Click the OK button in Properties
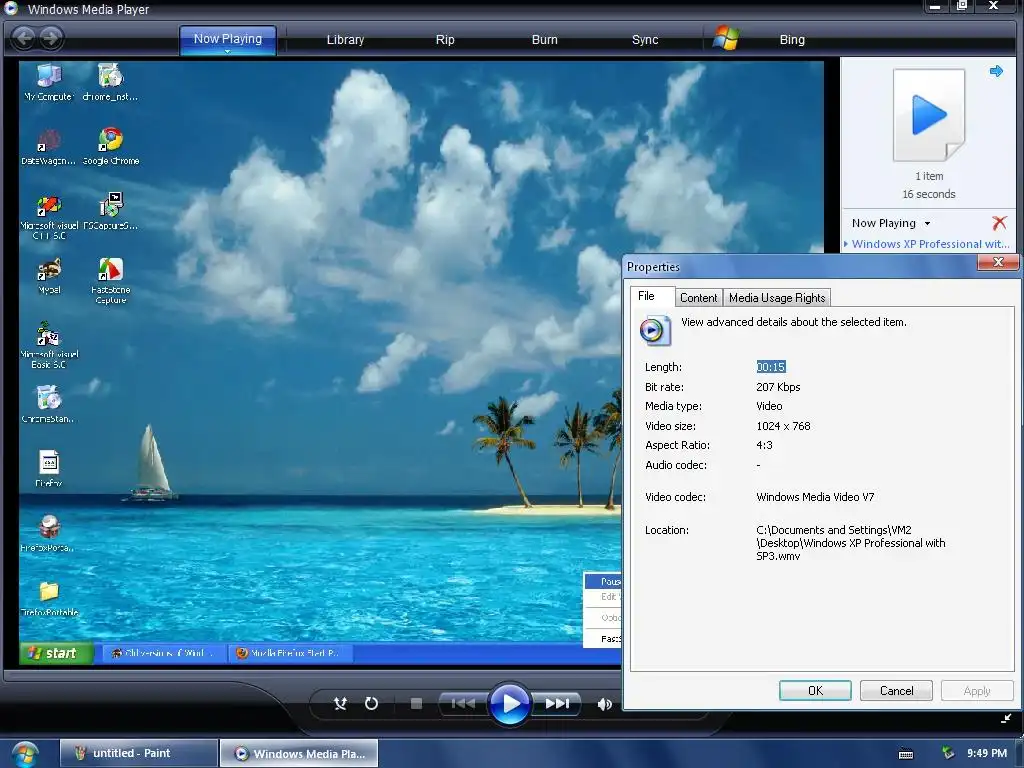Screen dimensions: 1024x768 point(815,691)
